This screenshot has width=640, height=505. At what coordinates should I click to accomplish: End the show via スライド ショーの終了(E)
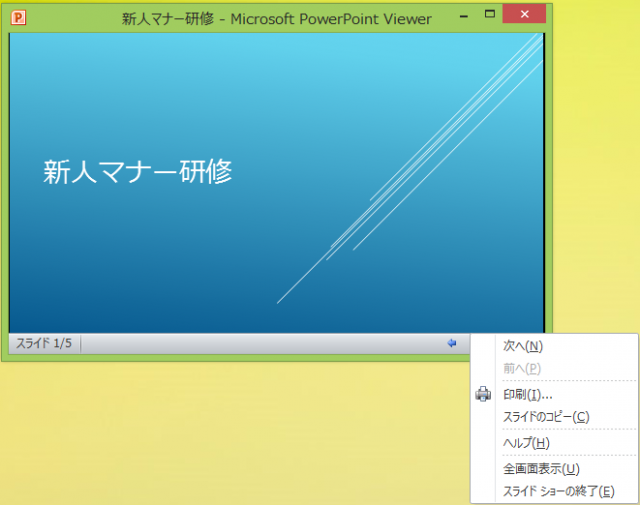point(558,491)
